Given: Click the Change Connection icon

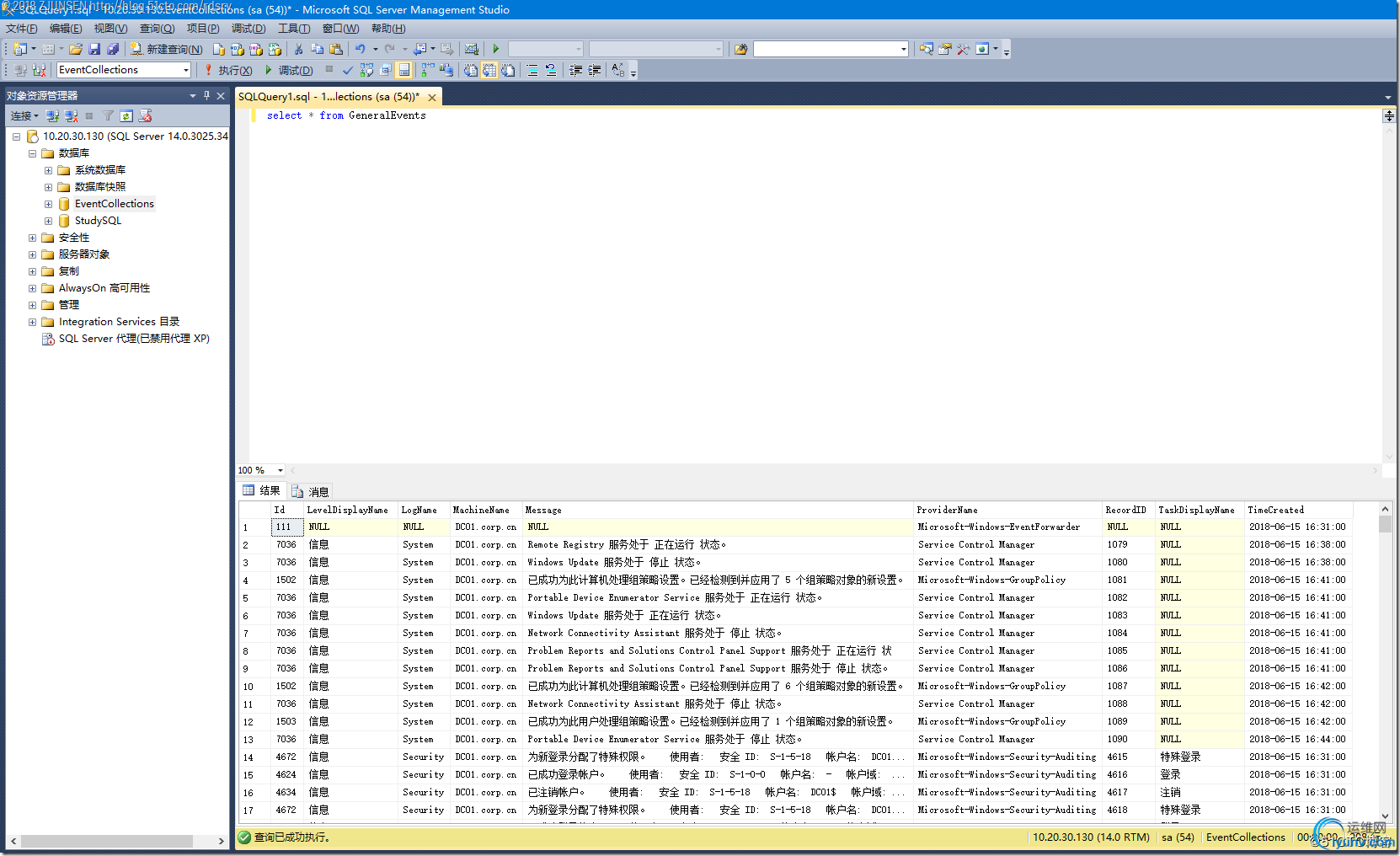Looking at the screenshot, I should pos(39,70).
